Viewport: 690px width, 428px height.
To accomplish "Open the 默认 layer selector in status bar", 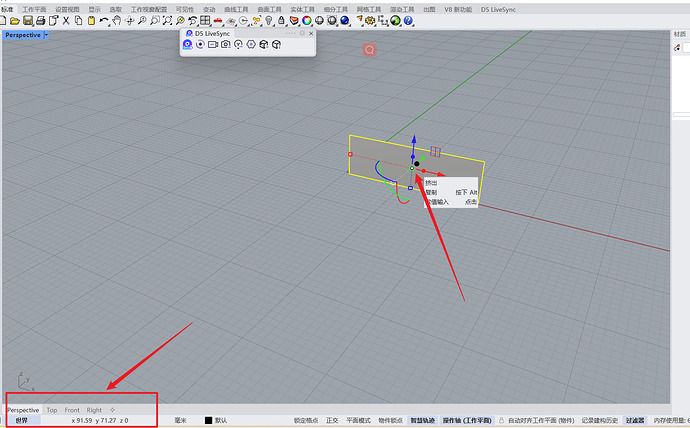I will [220, 421].
